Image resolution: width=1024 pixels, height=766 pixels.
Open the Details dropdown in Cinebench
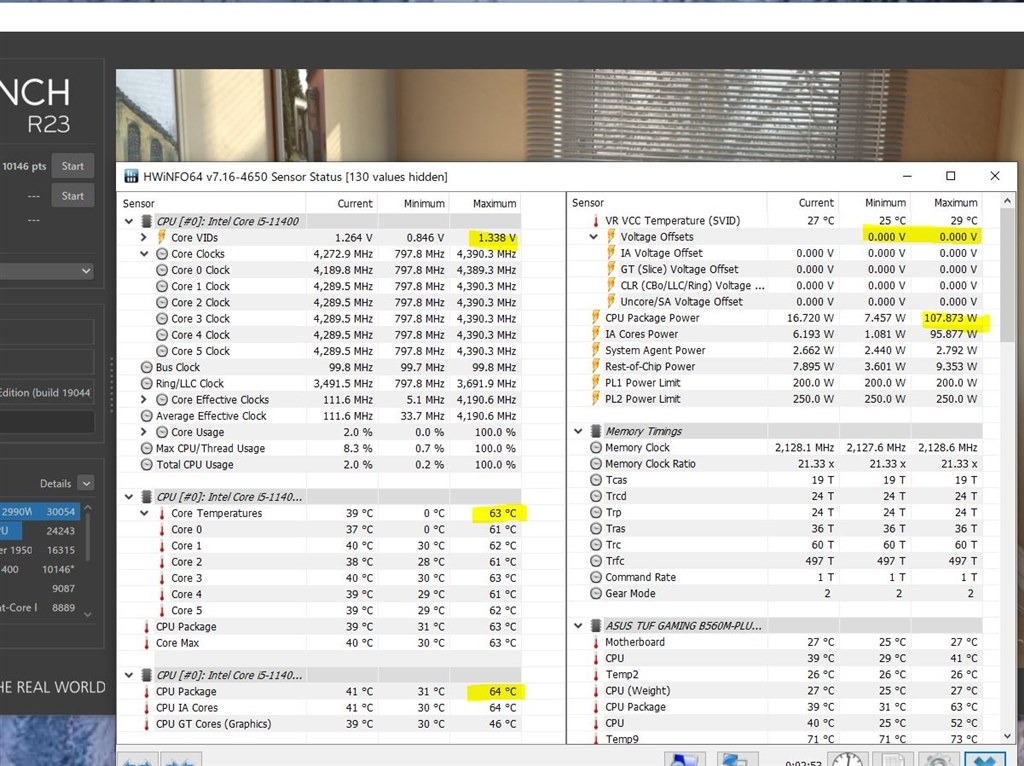[86, 483]
